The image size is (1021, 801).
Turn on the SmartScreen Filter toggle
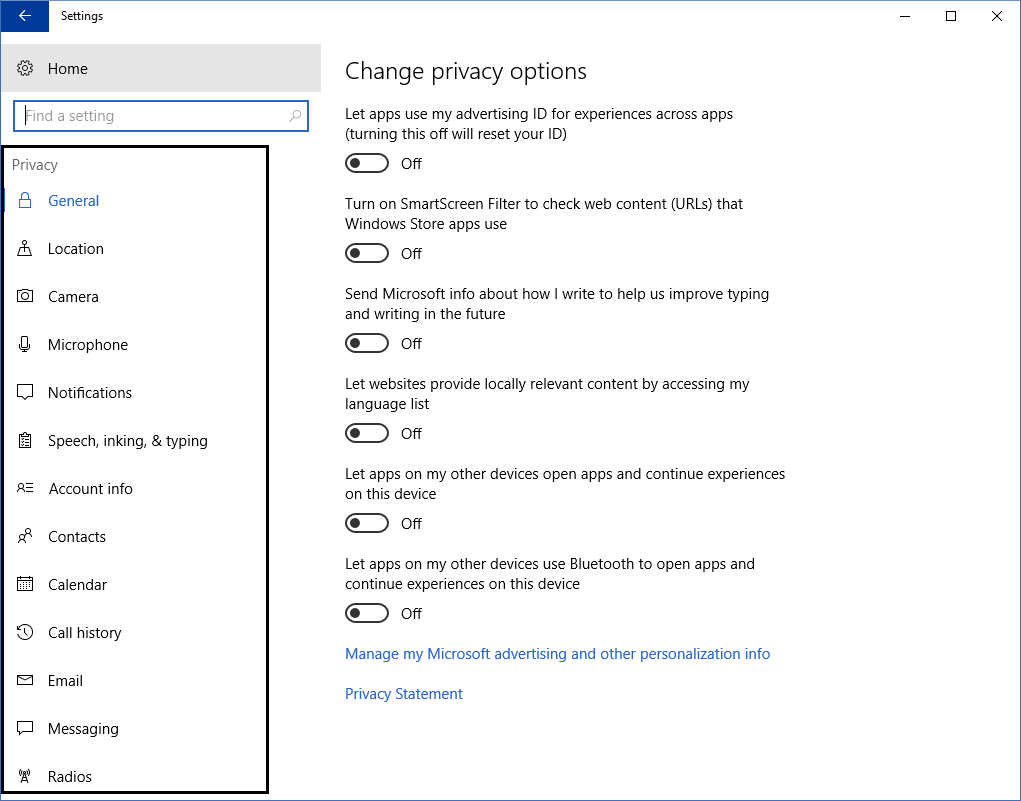367,253
